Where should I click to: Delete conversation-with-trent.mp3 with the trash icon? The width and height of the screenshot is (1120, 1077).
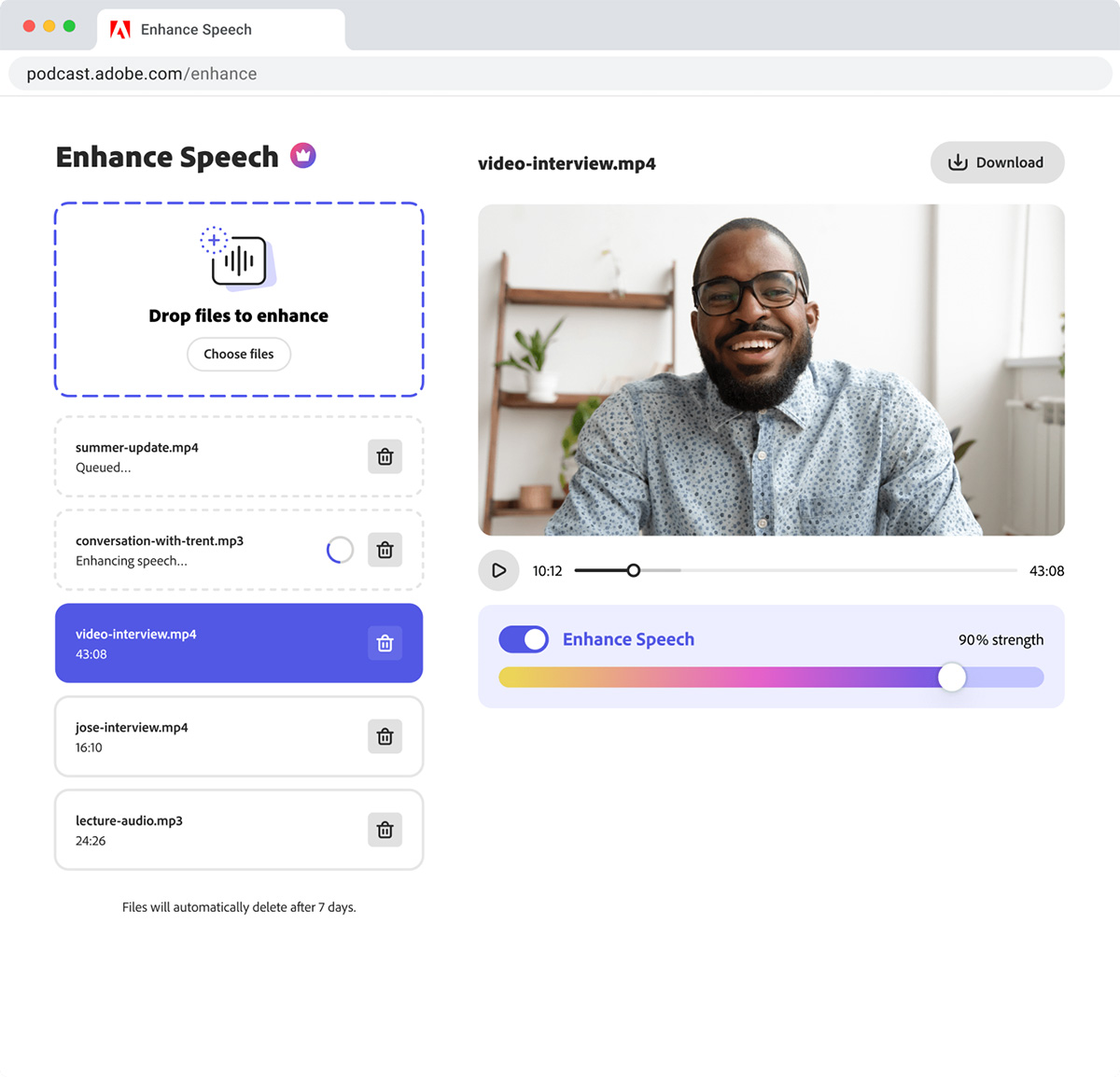(x=385, y=550)
